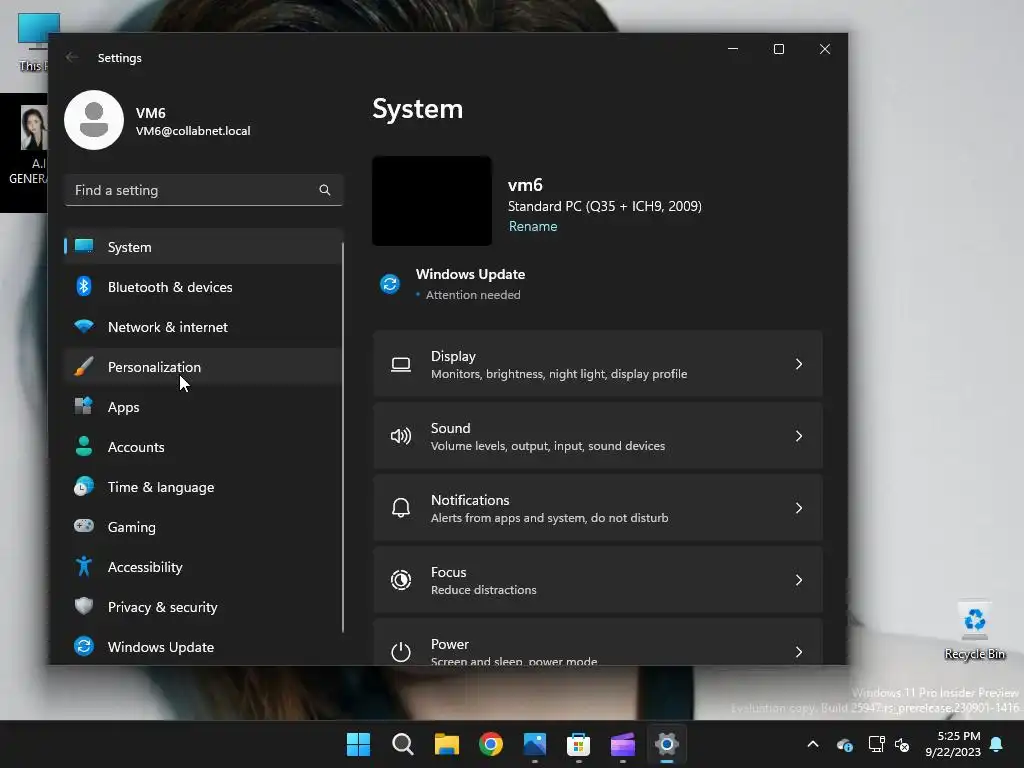Go to Accounts settings
Screen dimensions: 1024x768
(203, 447)
